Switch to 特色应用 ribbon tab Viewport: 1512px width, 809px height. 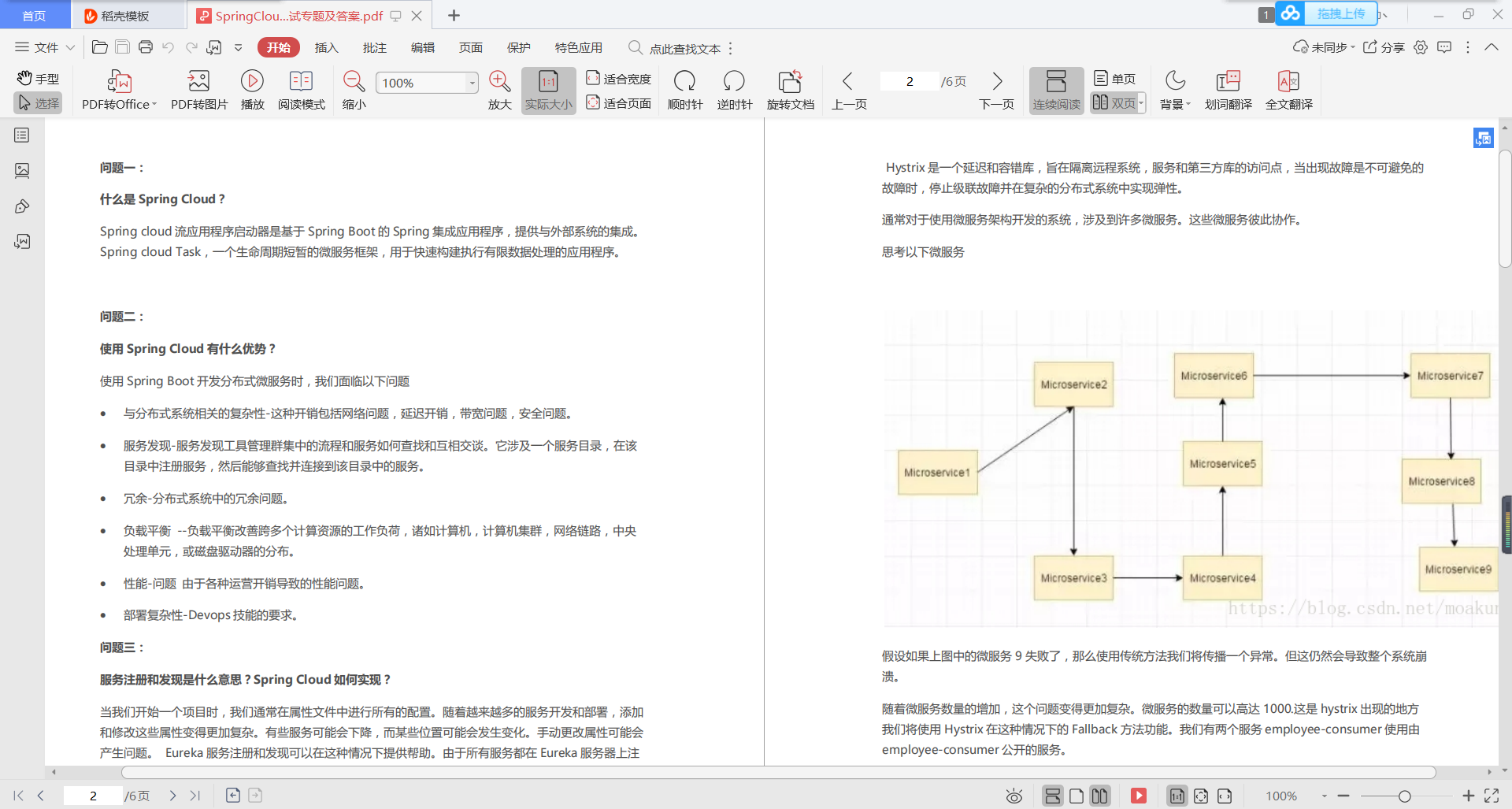pos(578,47)
